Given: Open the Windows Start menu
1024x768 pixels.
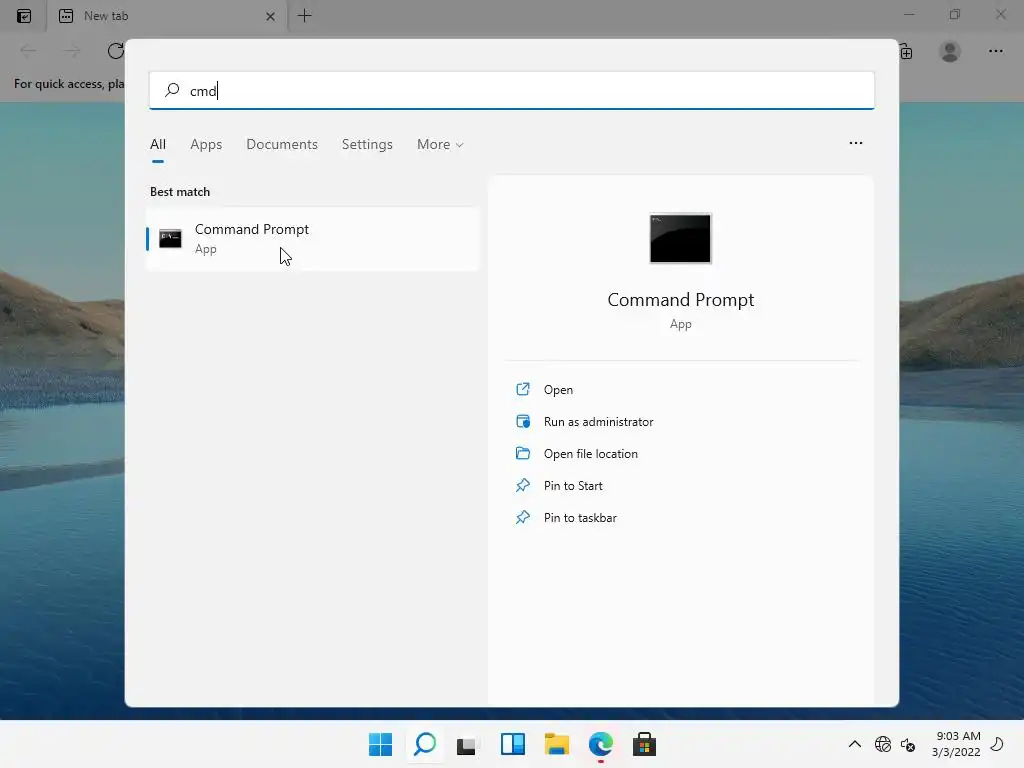Looking at the screenshot, I should tap(380, 744).
